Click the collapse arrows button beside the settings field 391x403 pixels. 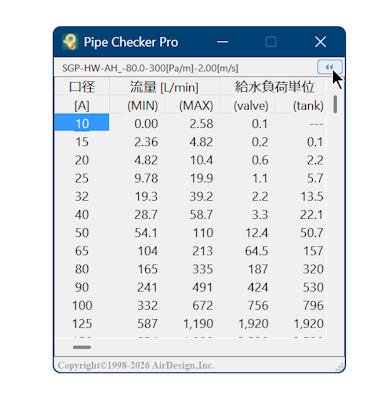(x=329, y=67)
